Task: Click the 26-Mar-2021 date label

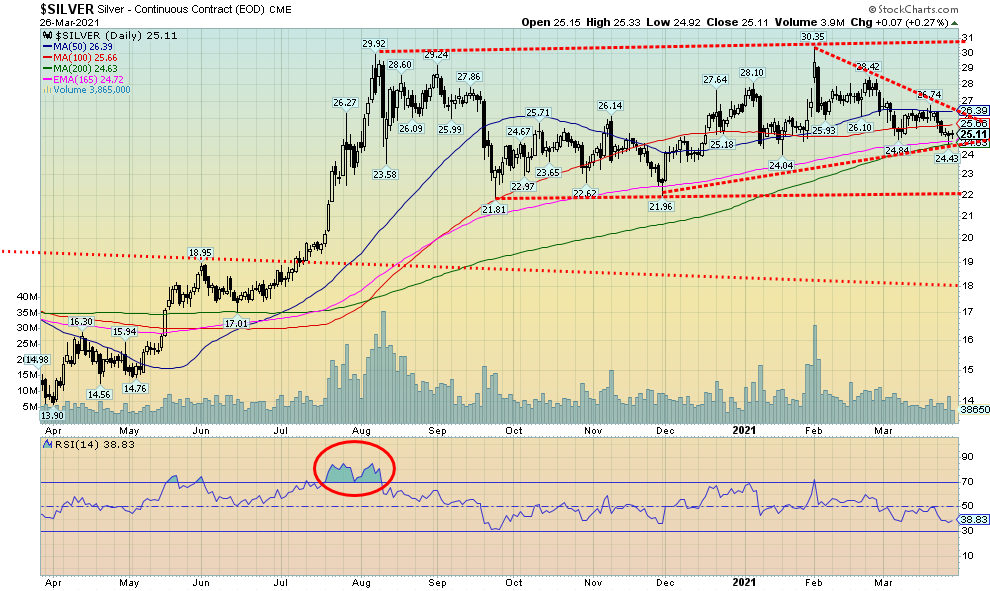Action: point(72,22)
